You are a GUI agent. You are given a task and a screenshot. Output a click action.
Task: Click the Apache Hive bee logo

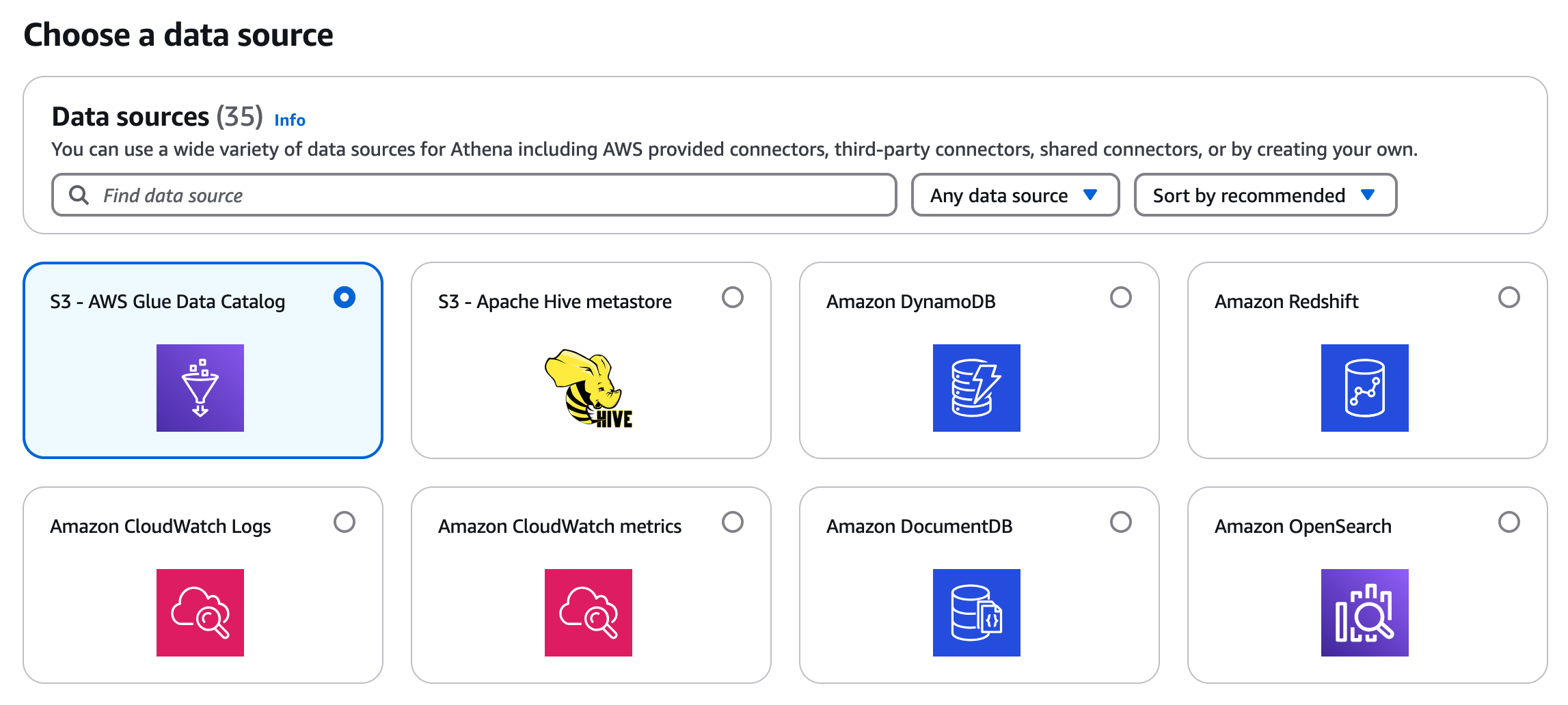[x=589, y=389]
